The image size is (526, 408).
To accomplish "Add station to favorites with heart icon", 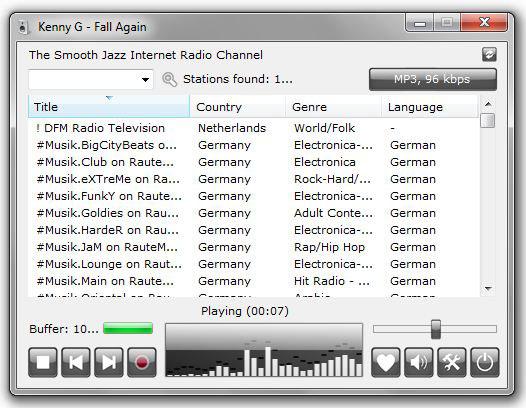I will (386, 362).
